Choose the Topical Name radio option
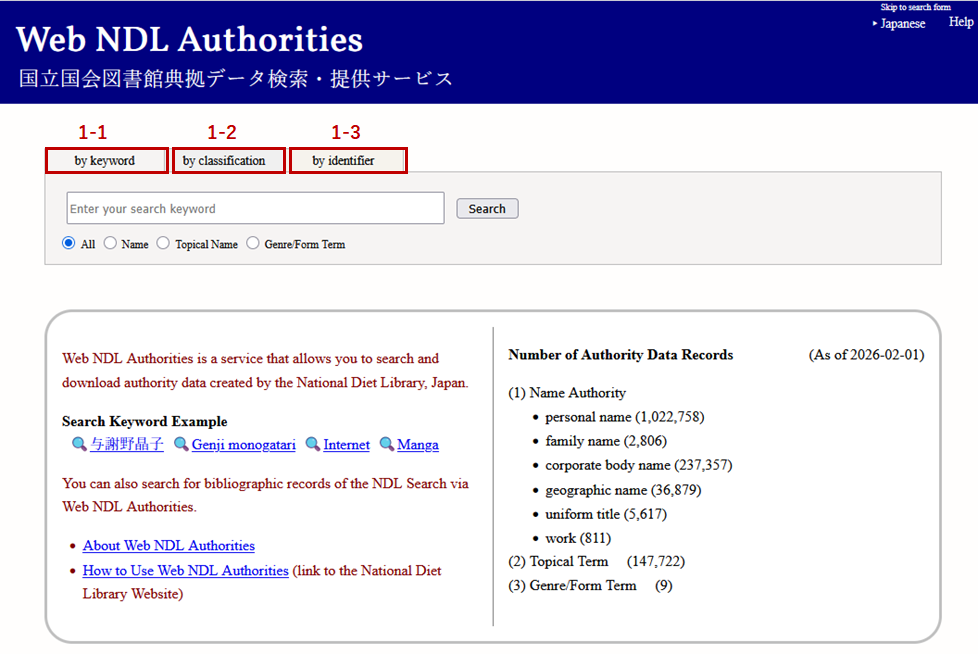Viewport: 978px width, 654px height. pos(163,243)
